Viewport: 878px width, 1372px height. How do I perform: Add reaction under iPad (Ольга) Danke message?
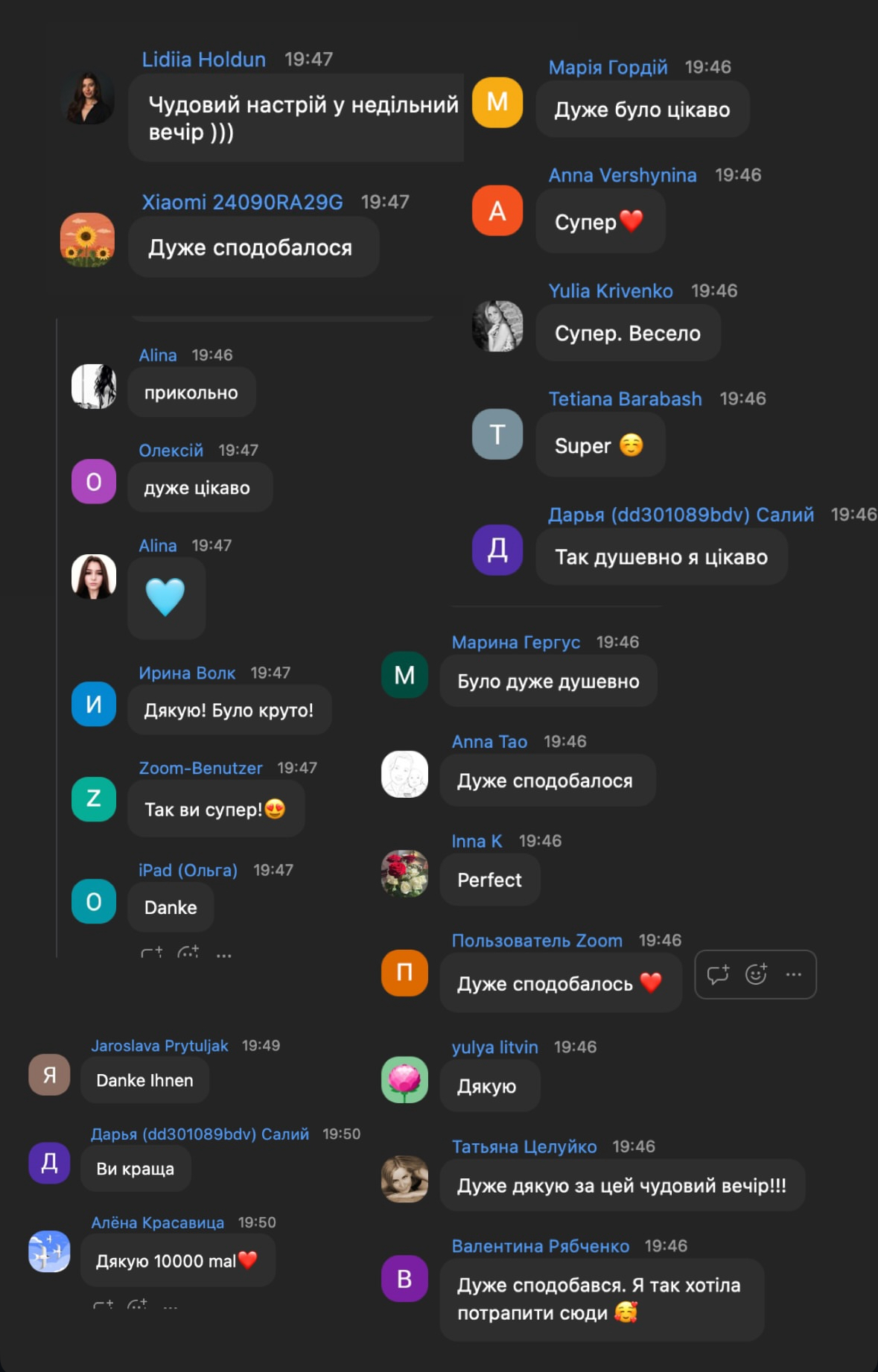(x=188, y=953)
